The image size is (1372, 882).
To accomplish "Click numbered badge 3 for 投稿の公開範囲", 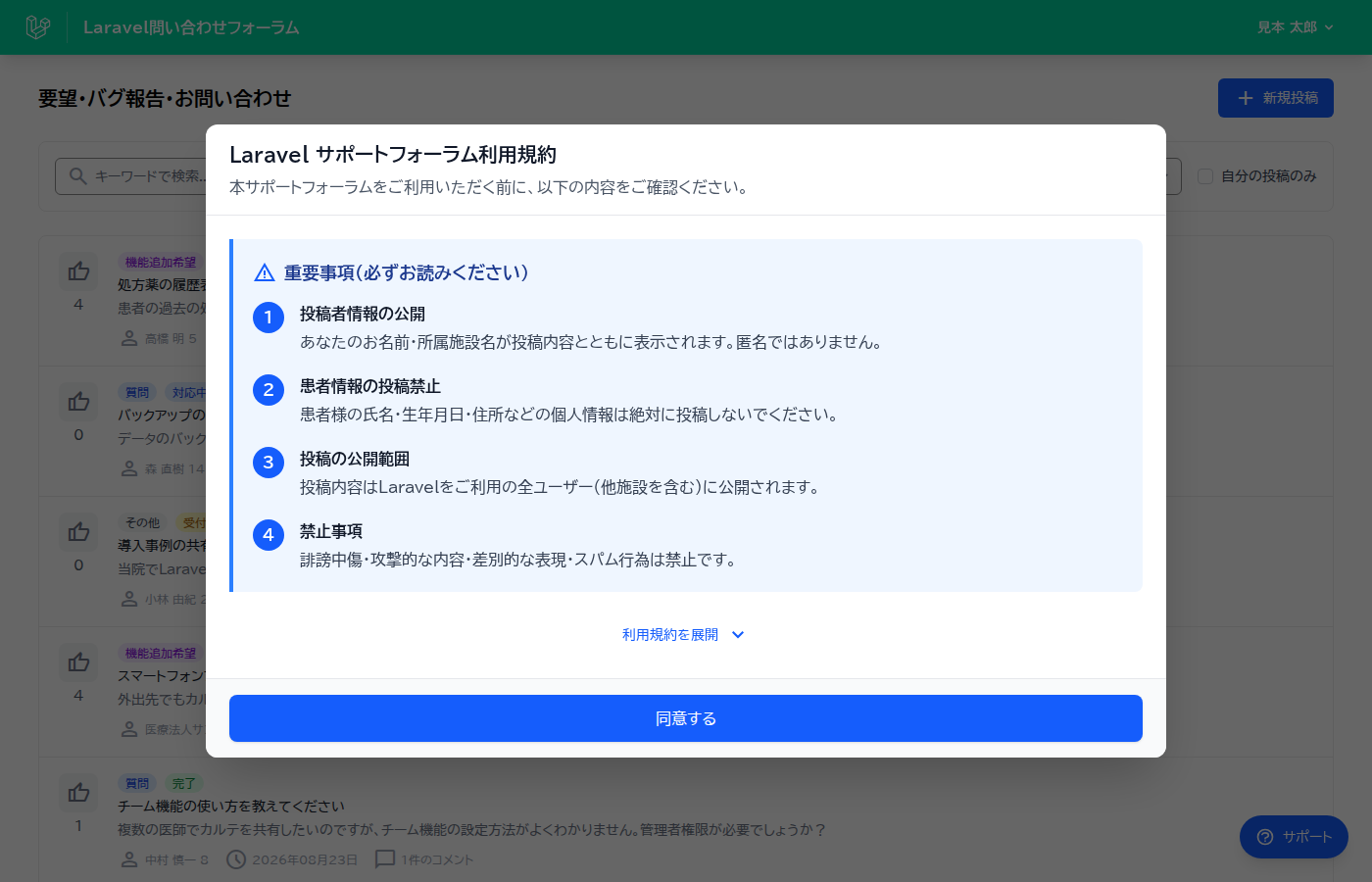I will click(269, 463).
